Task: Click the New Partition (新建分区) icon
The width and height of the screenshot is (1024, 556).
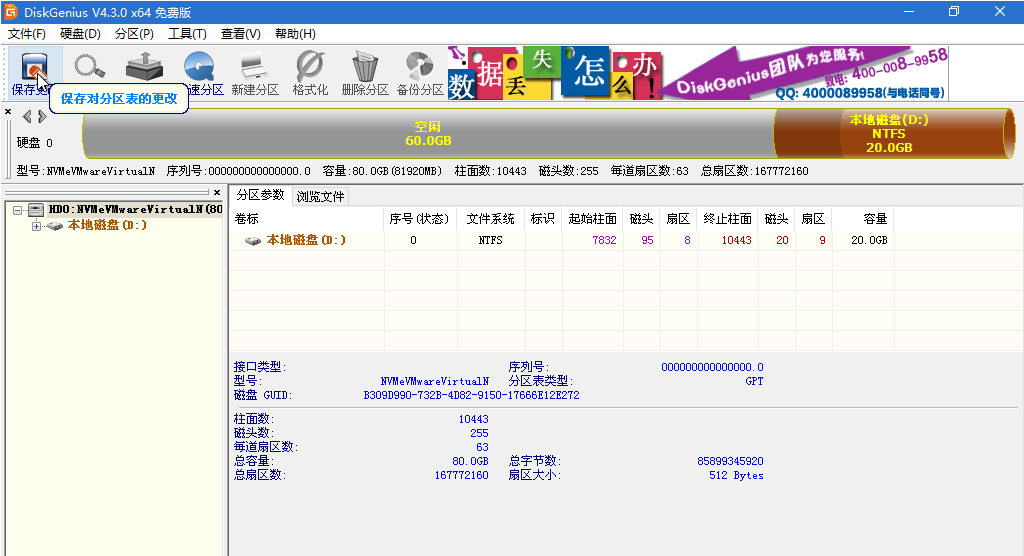Action: click(x=255, y=73)
